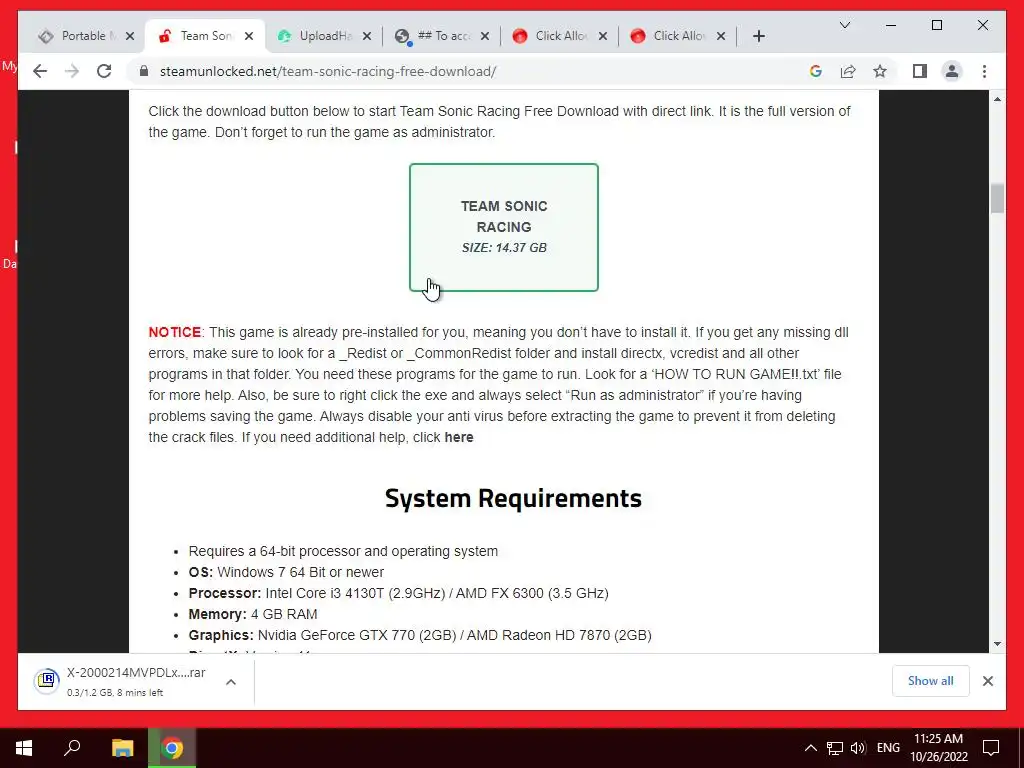Image resolution: width=1024 pixels, height=768 pixels.
Task: Click the scrollbar down arrow
Action: (x=997, y=644)
